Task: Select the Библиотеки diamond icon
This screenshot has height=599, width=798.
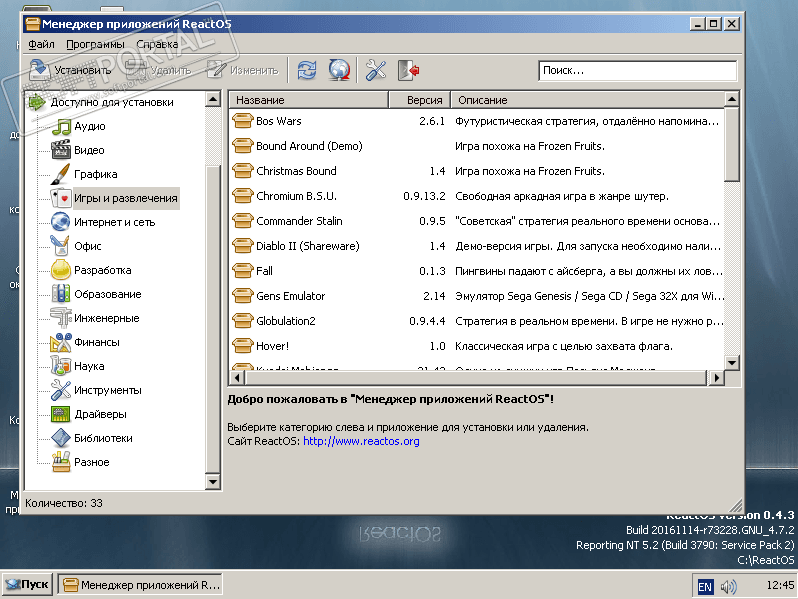Action: [61, 438]
